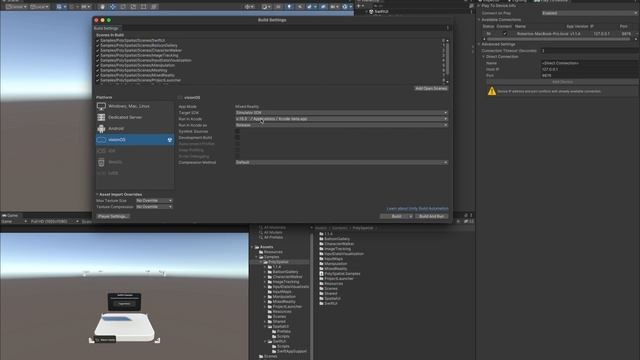This screenshot has width=640, height=360.
Task: Click the IP conflict warning icon
Action: pos(492,91)
